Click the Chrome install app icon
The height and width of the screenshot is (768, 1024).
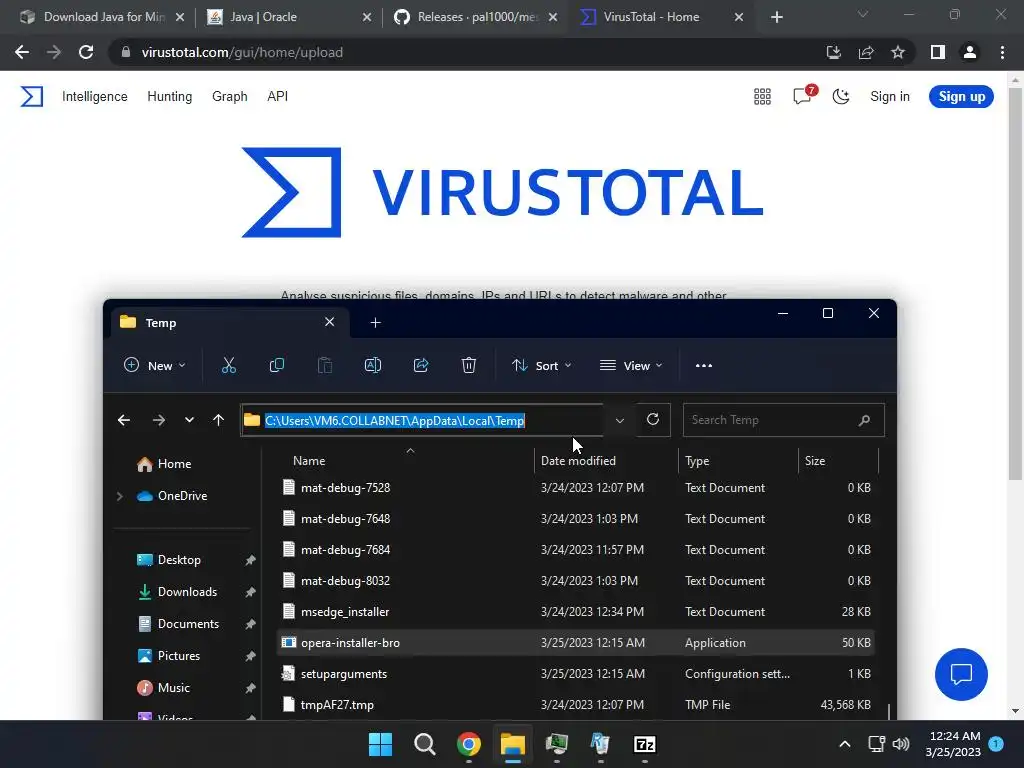834,52
